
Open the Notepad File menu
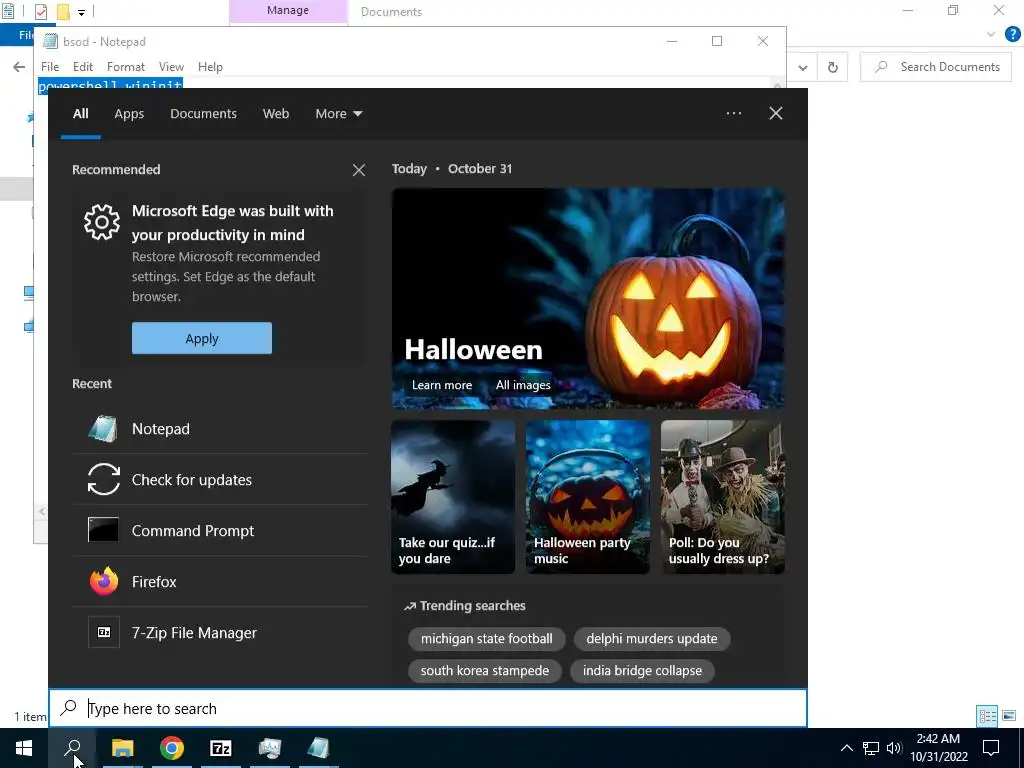pos(50,67)
